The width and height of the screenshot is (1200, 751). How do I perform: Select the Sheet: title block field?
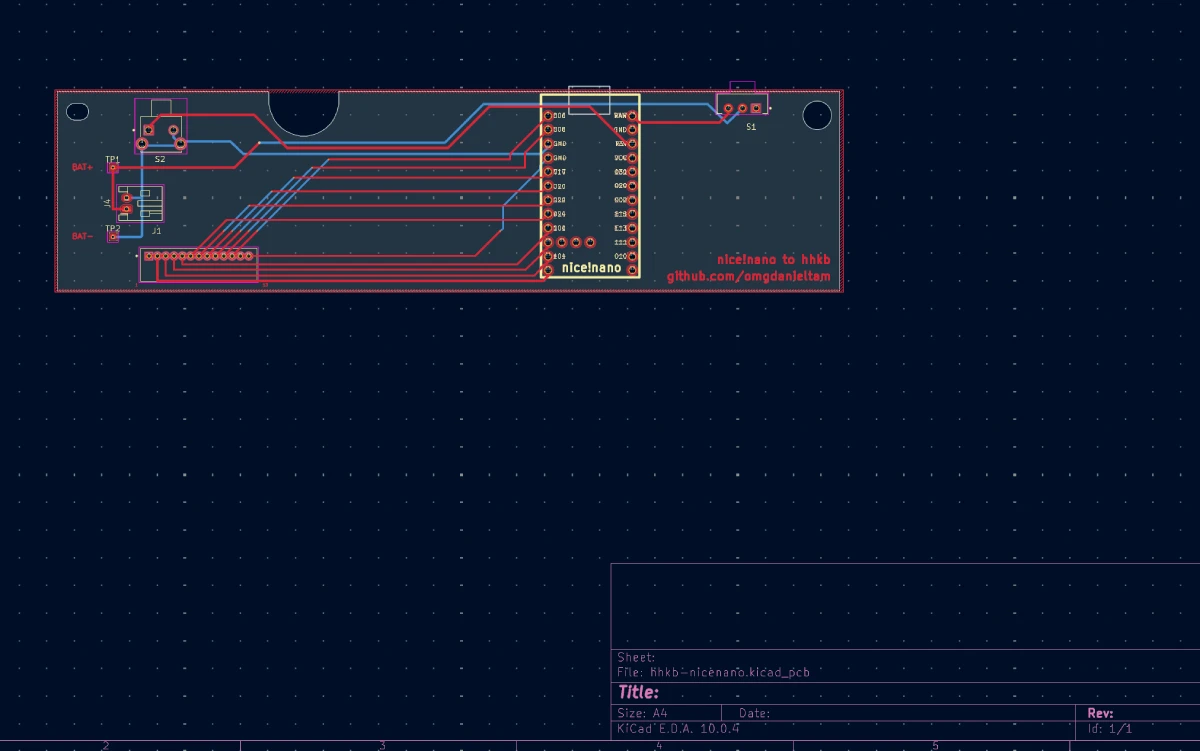click(x=636, y=657)
